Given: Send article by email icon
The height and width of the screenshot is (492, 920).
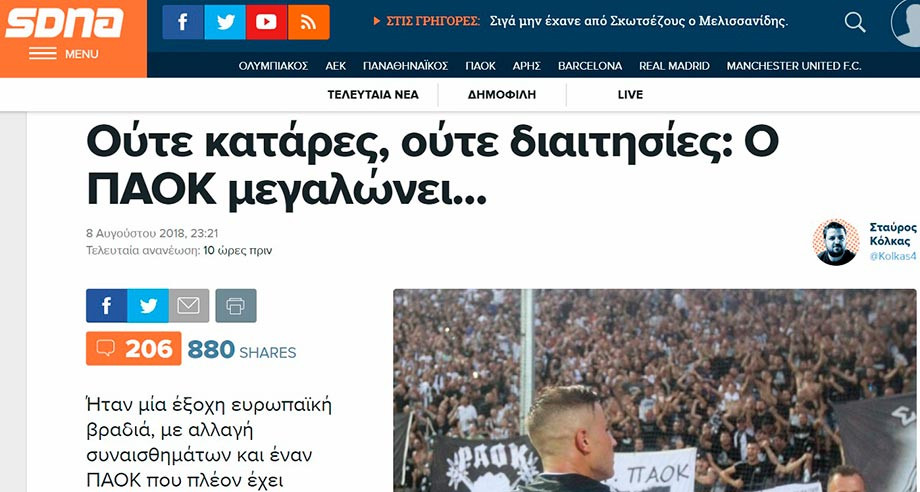Looking at the screenshot, I should tap(189, 306).
